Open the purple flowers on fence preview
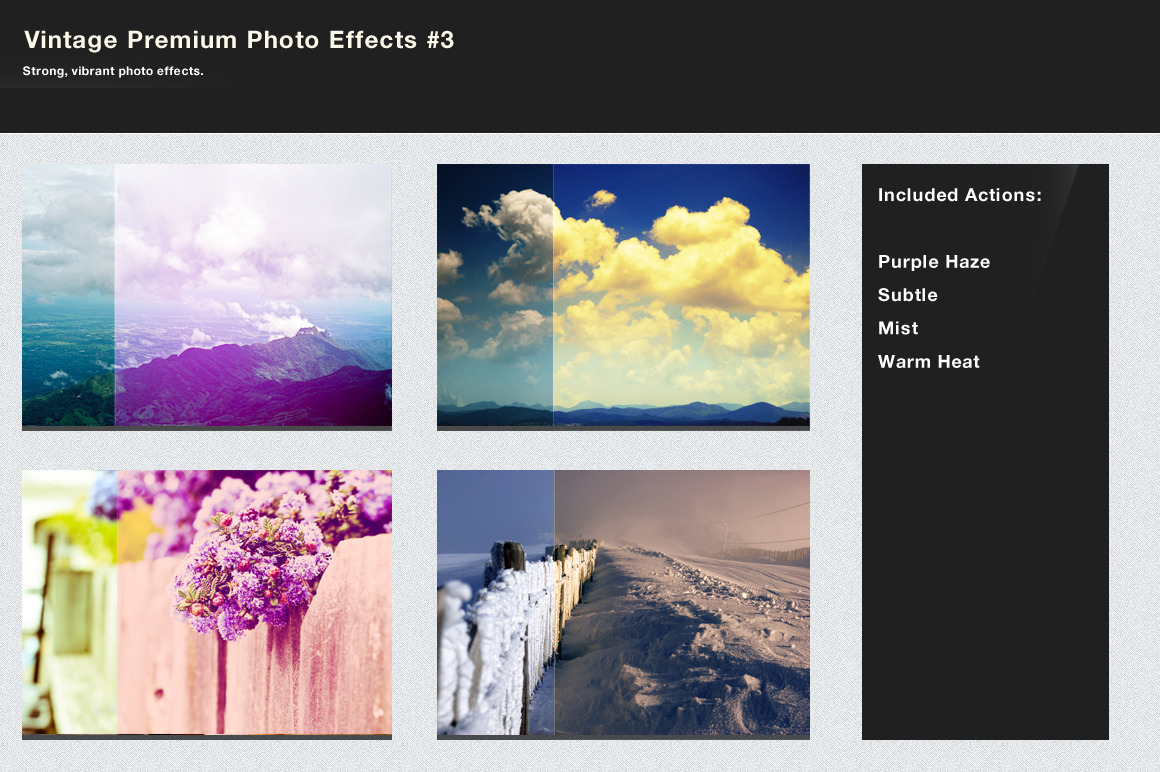This screenshot has width=1160, height=772. coord(252,602)
